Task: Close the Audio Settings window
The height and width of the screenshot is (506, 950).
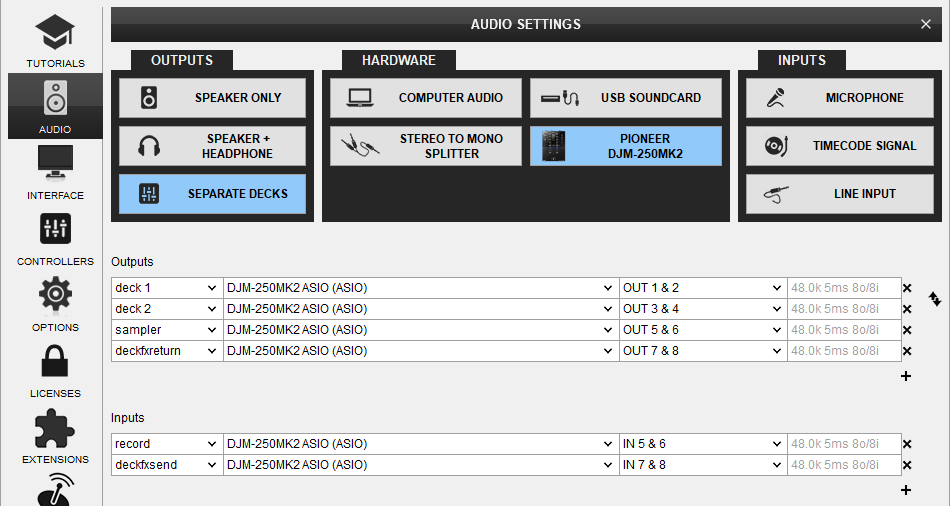Action: pyautogui.click(x=926, y=24)
